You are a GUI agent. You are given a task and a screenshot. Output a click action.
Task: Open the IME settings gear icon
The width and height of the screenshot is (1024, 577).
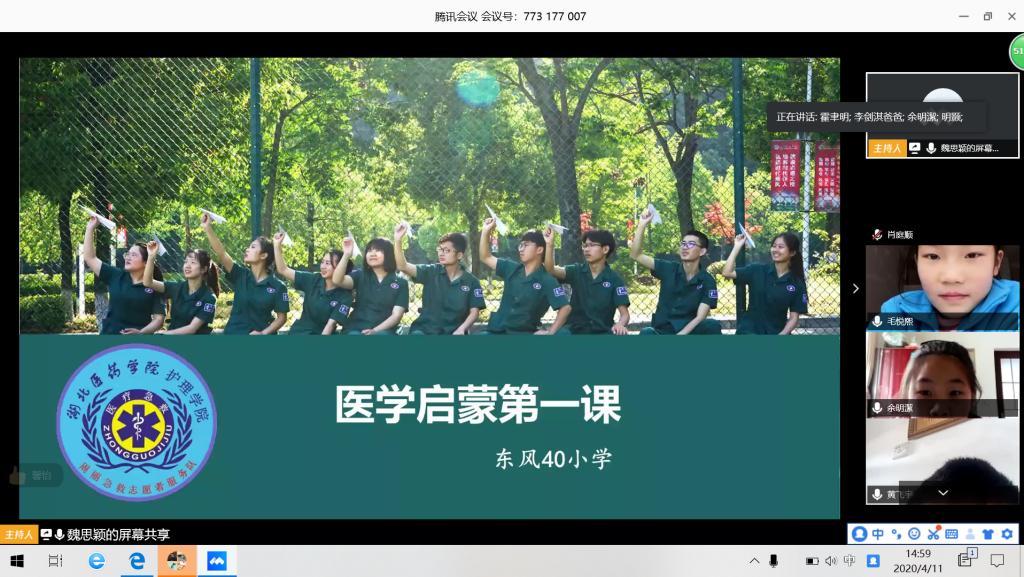pos(1006,534)
